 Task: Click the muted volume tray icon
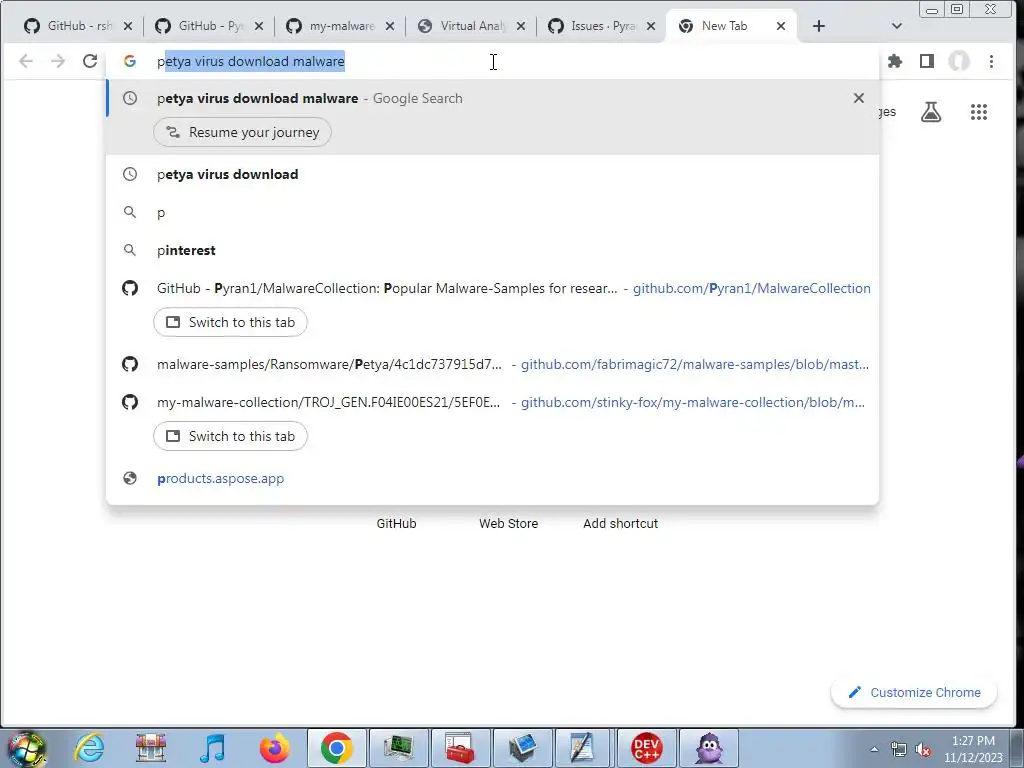pos(923,750)
